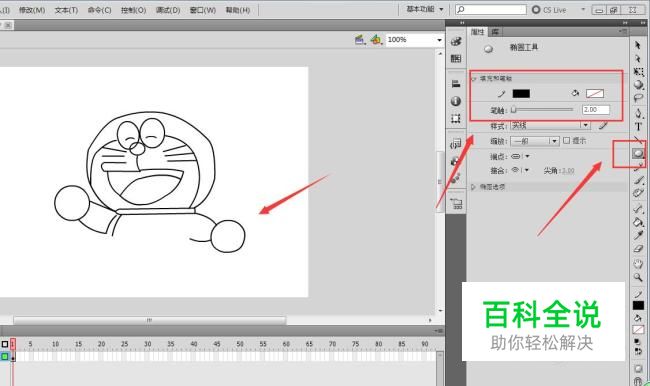Pick stroke color swatch in Properties panel

[x=521, y=94]
